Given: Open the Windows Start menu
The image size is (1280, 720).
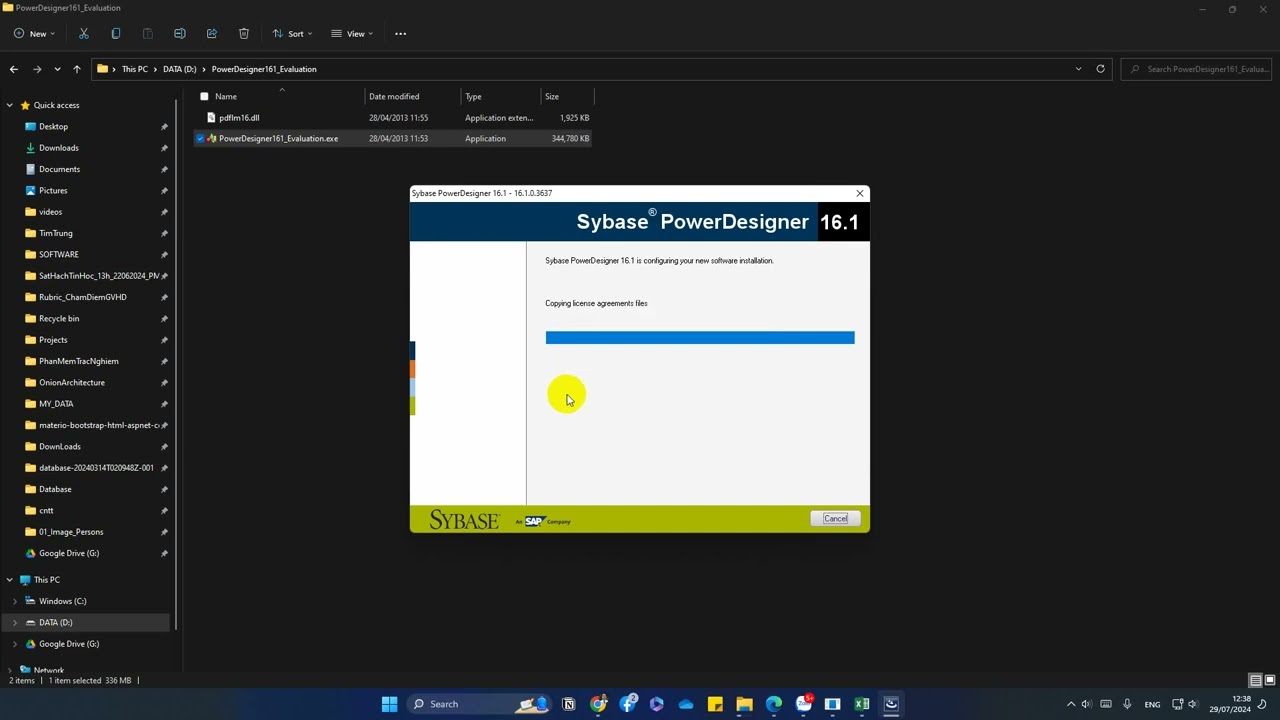Looking at the screenshot, I should coord(389,704).
